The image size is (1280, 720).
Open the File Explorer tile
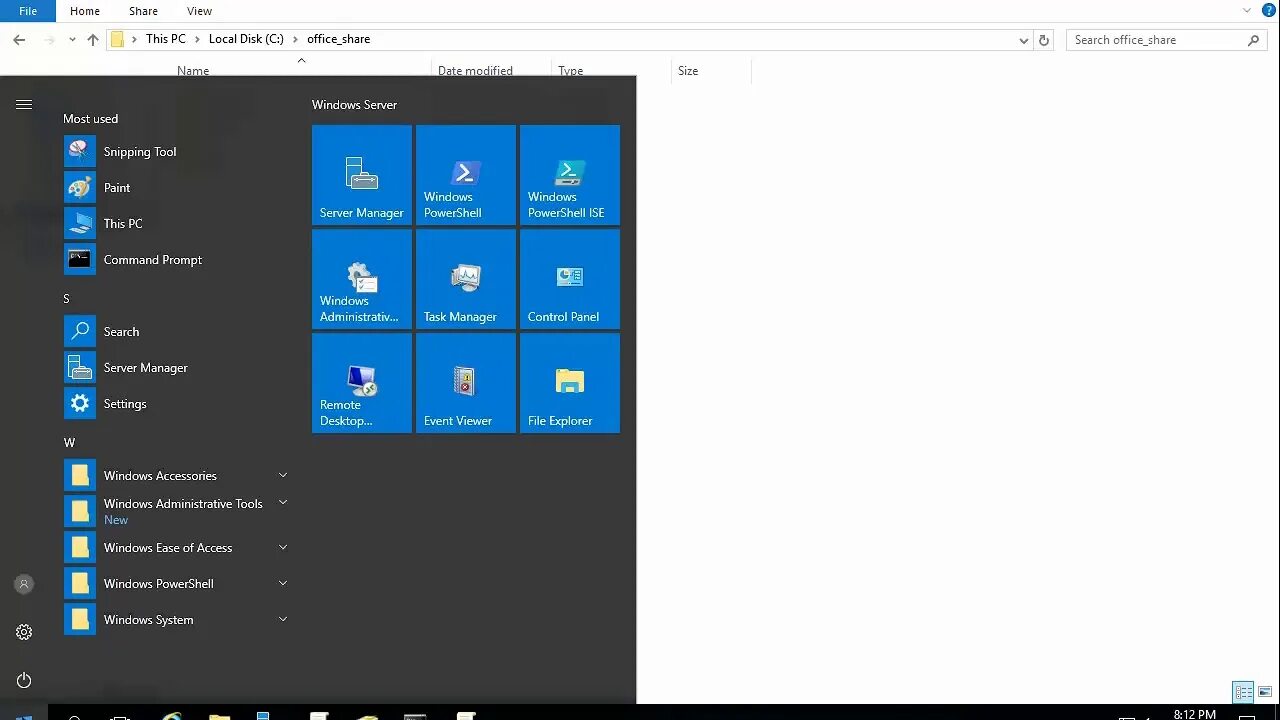coord(570,383)
